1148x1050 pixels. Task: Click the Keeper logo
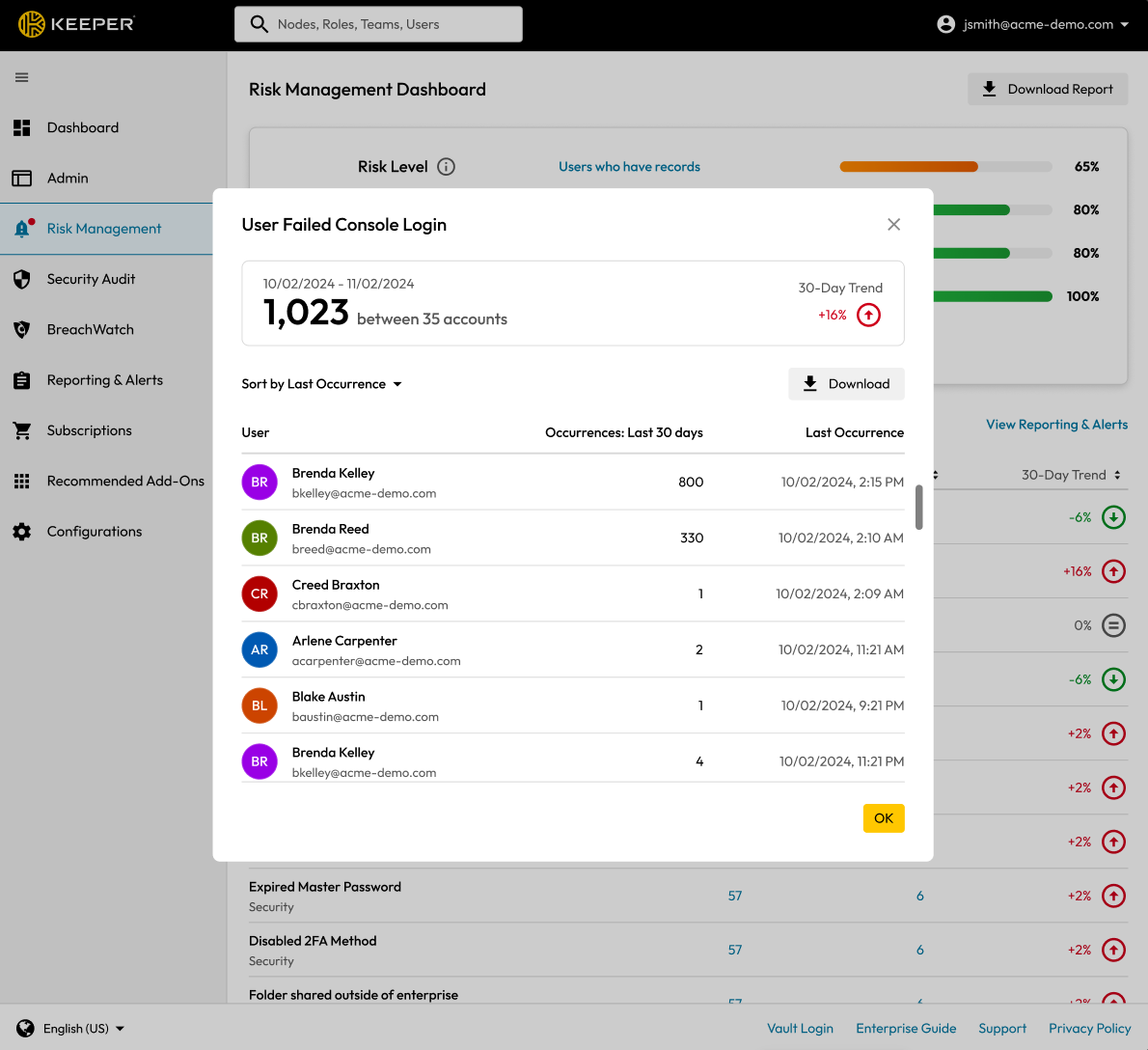click(x=76, y=24)
